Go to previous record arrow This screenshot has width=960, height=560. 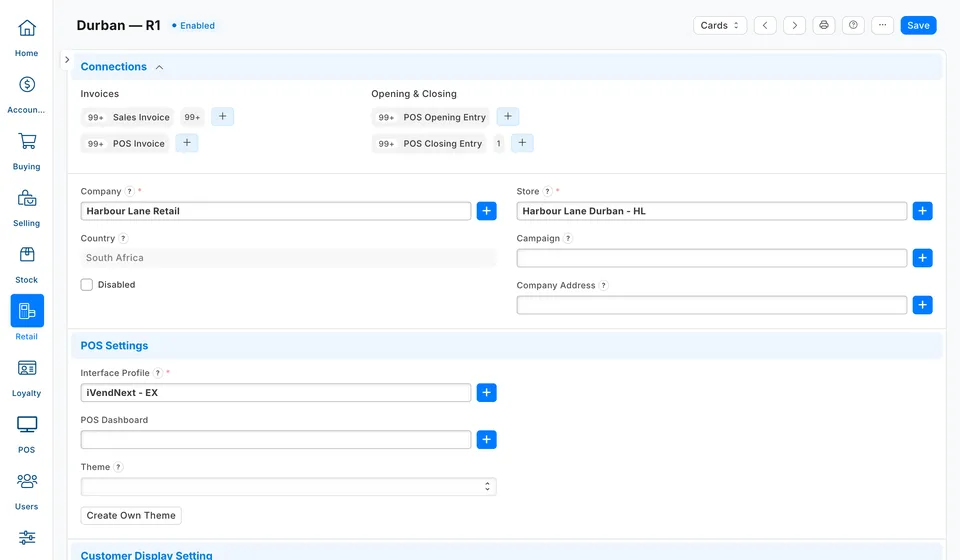coord(765,25)
